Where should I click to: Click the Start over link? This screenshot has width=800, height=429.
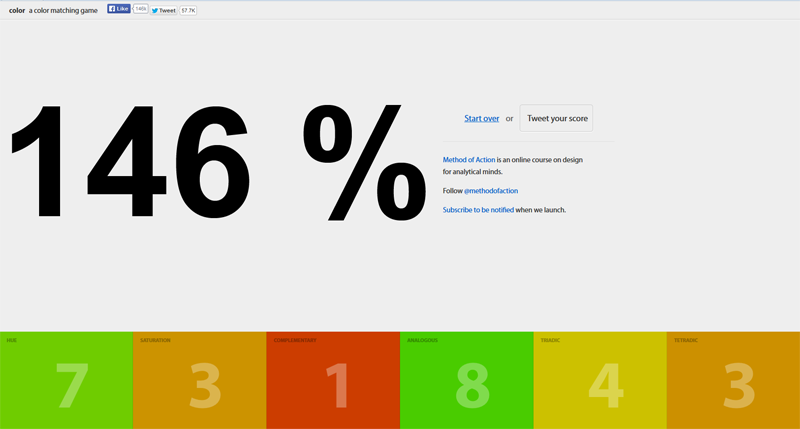pyautogui.click(x=481, y=118)
